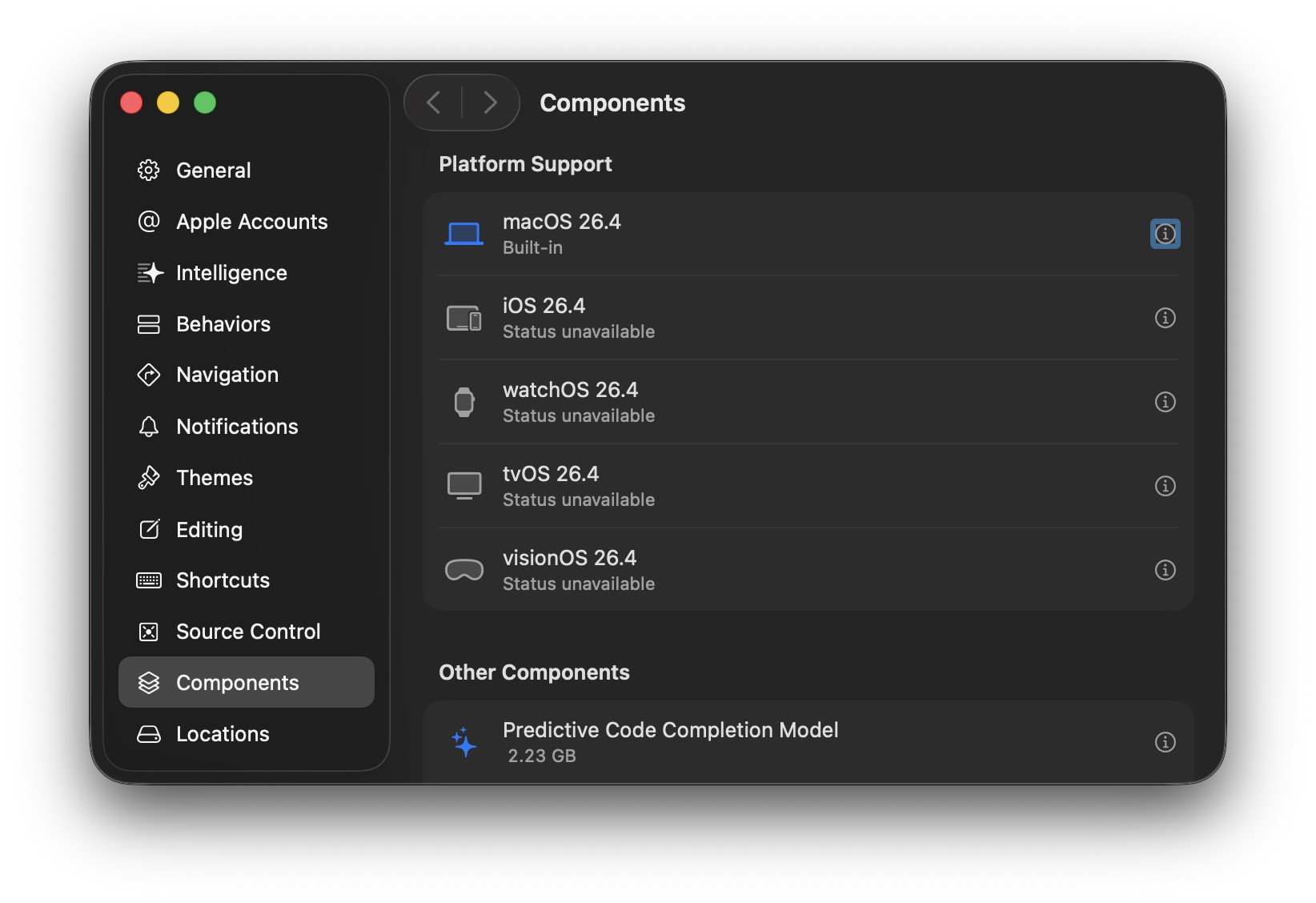Screen dimensions: 1316x903
Task: Click the Themes paintbrush icon
Action: point(149,478)
